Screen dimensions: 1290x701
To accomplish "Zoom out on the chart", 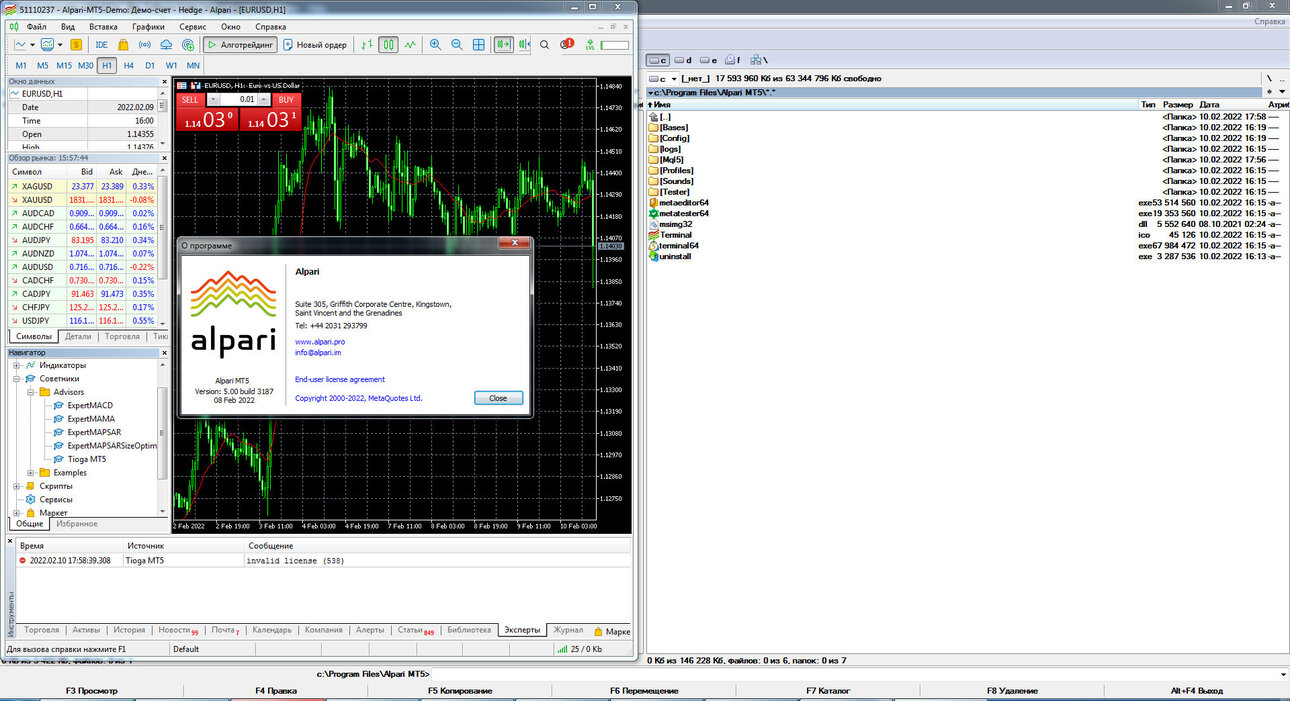I will click(457, 45).
